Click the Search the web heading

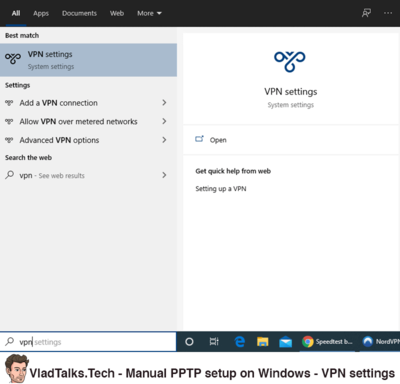click(28, 157)
